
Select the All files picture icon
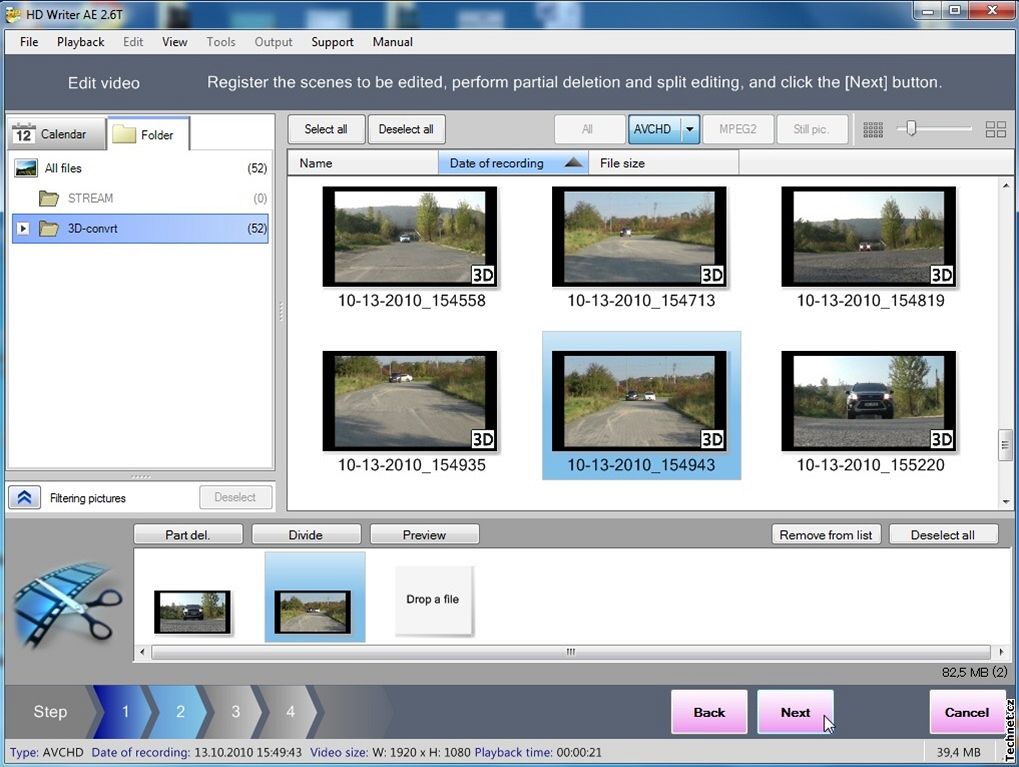point(26,168)
